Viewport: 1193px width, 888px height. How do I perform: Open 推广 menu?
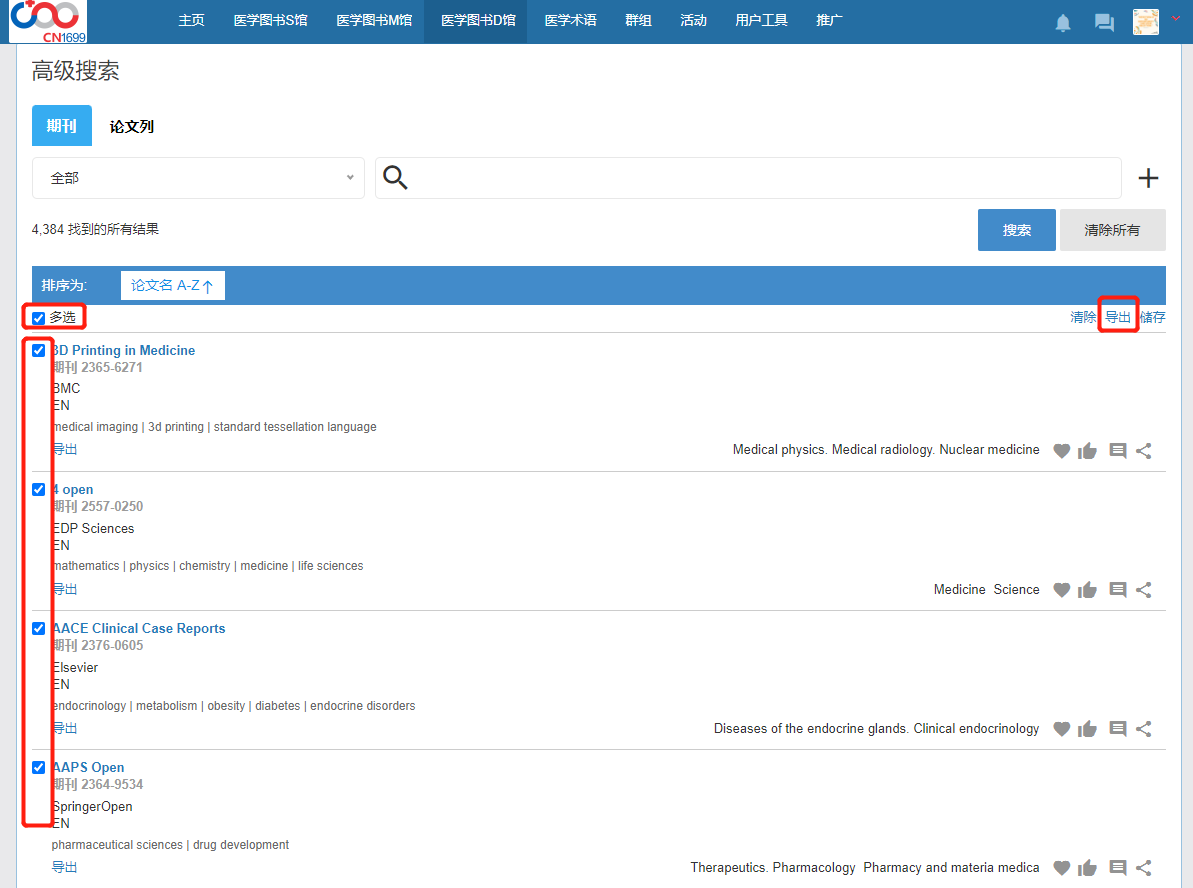point(829,21)
